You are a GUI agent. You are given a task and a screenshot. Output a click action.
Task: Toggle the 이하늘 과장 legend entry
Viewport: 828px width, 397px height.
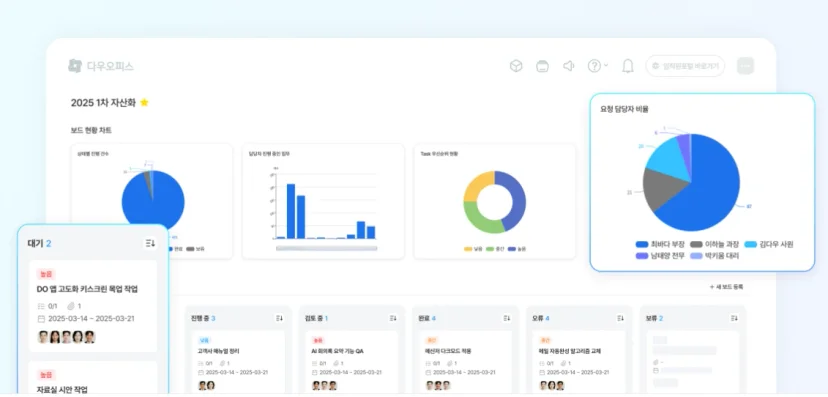[714, 244]
